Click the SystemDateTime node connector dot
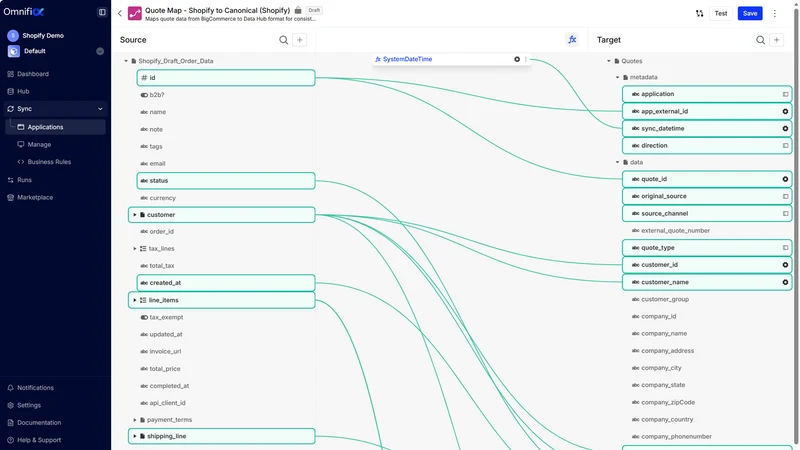The image size is (800, 450). (x=517, y=59)
